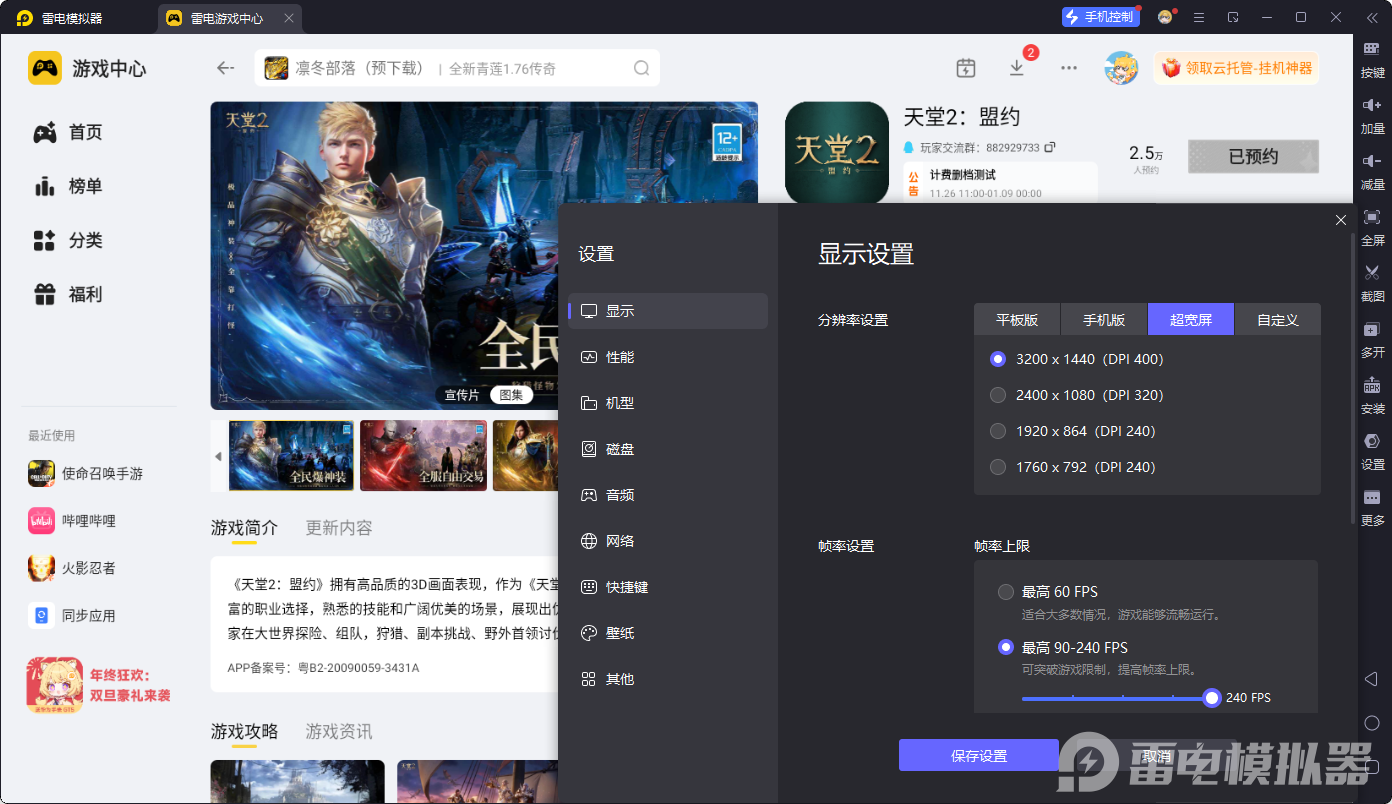Open the 按键 key mapping tool

tap(1372, 58)
